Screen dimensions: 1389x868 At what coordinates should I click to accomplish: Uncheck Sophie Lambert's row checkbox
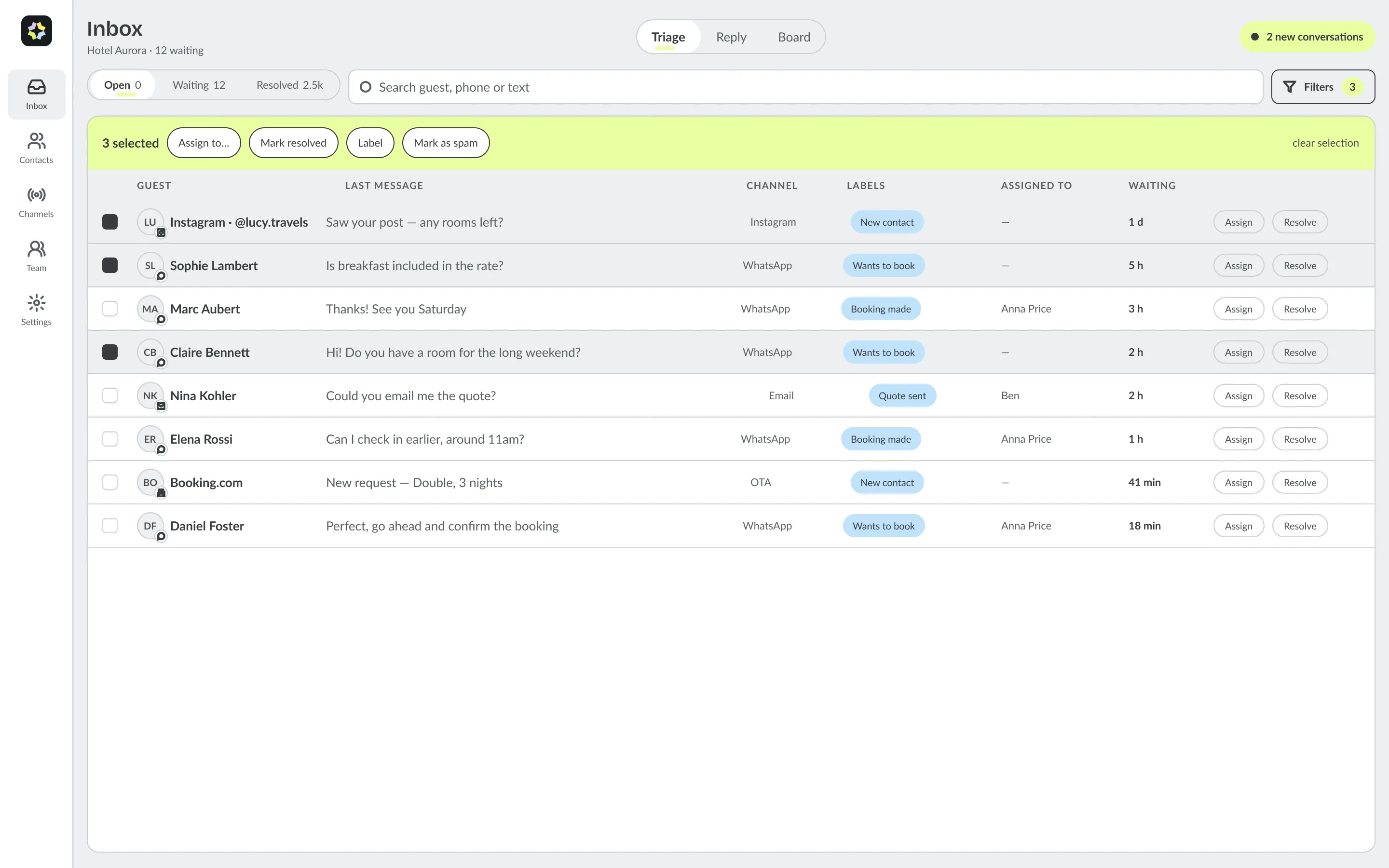tap(109, 265)
